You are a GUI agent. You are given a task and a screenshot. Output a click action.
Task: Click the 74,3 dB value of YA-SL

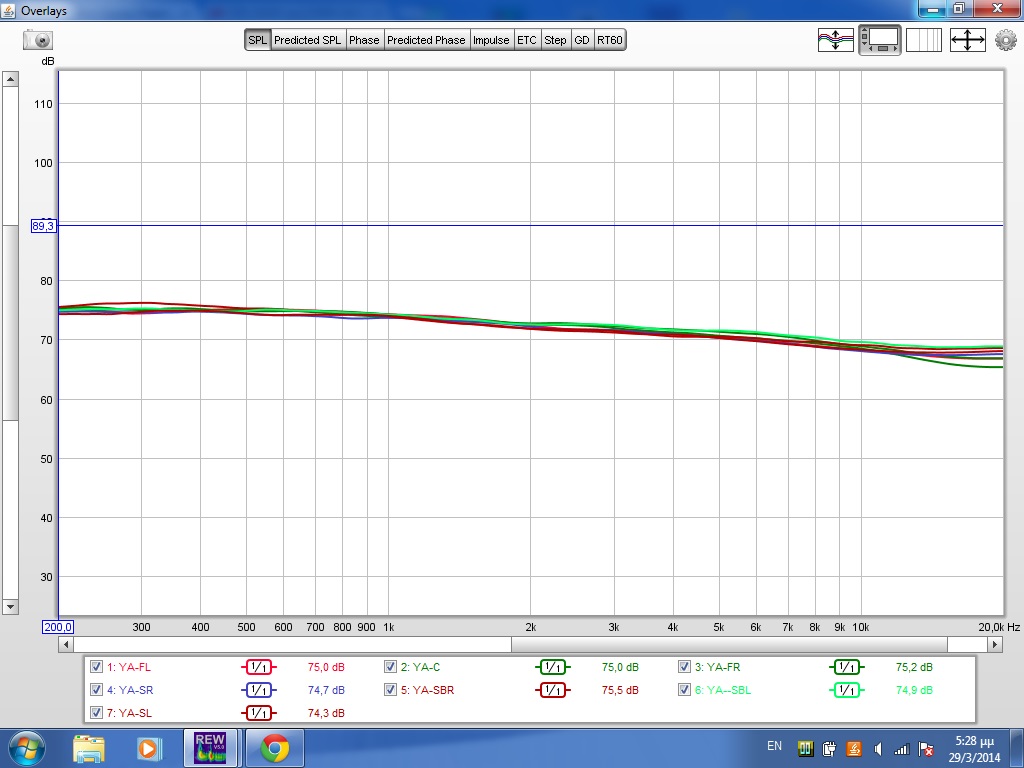[x=327, y=713]
